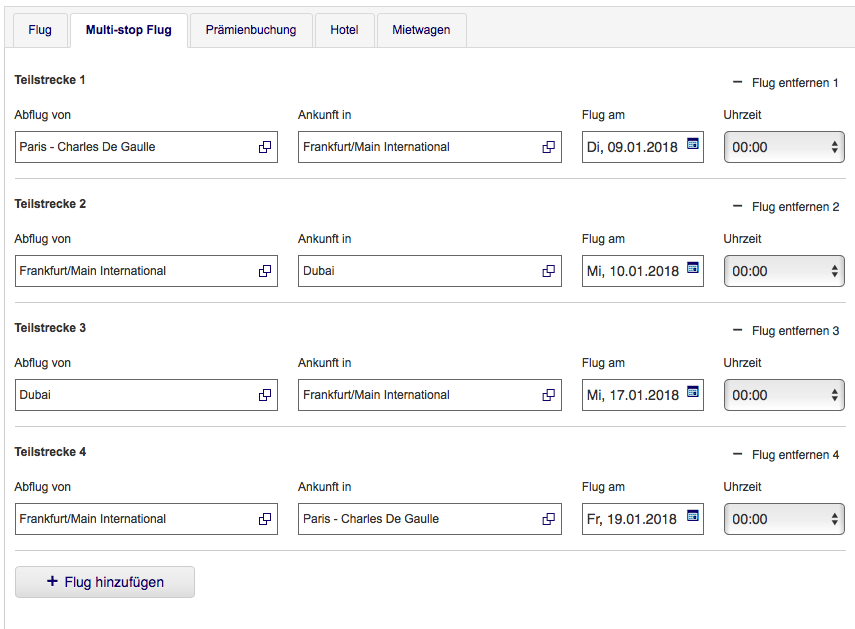Click Flug entfernen 4 to delete leg
Screen dimensions: 855x629
(x=786, y=455)
